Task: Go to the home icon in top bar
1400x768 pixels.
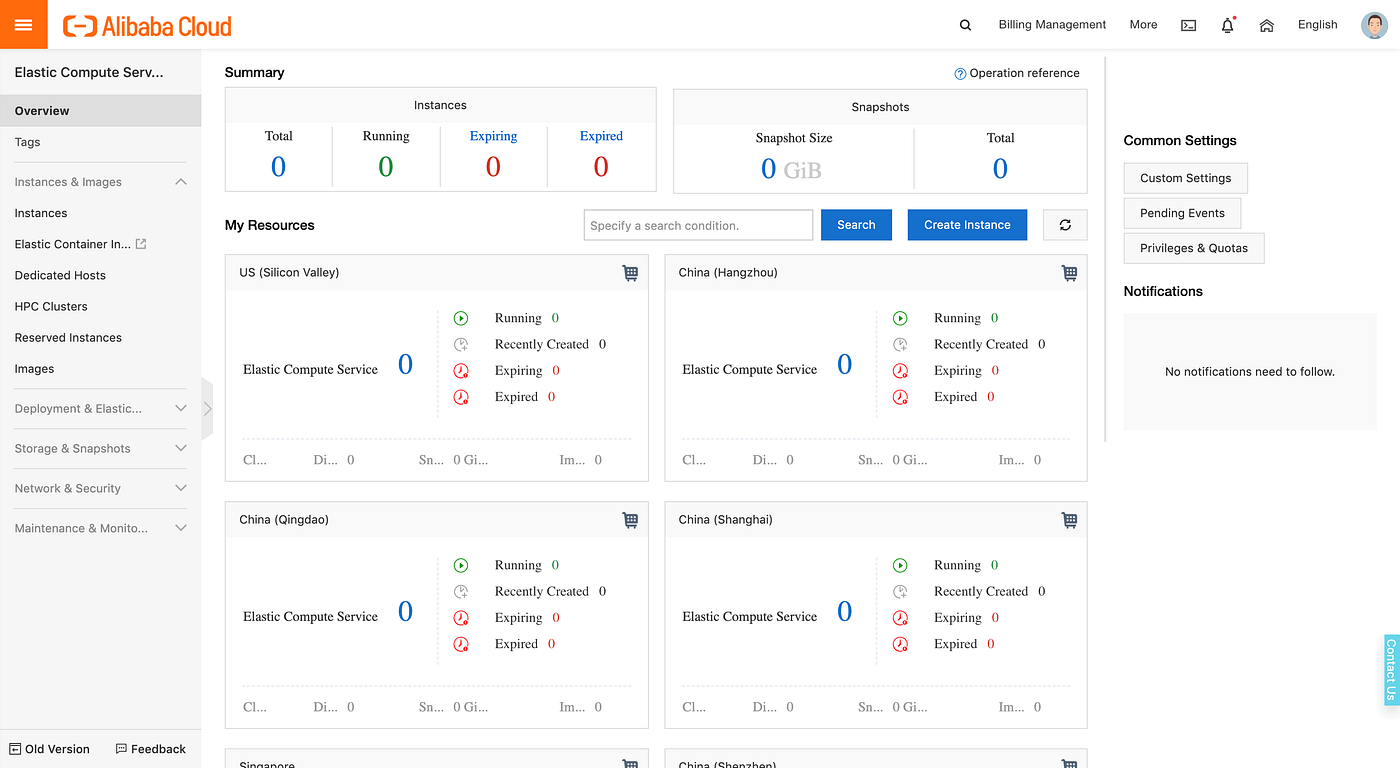Action: pyautogui.click(x=1267, y=25)
